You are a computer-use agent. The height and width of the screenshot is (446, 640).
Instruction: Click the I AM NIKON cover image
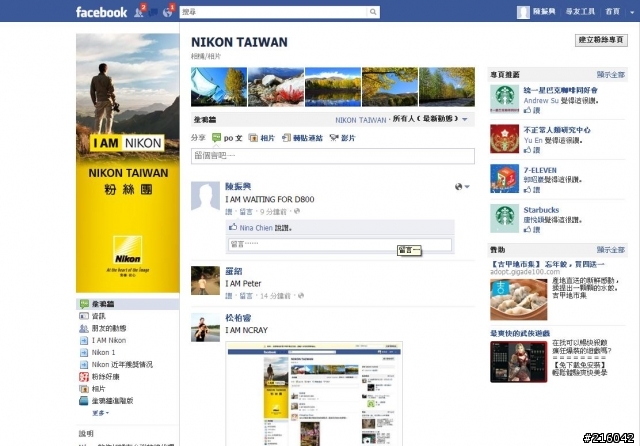tap(127, 163)
